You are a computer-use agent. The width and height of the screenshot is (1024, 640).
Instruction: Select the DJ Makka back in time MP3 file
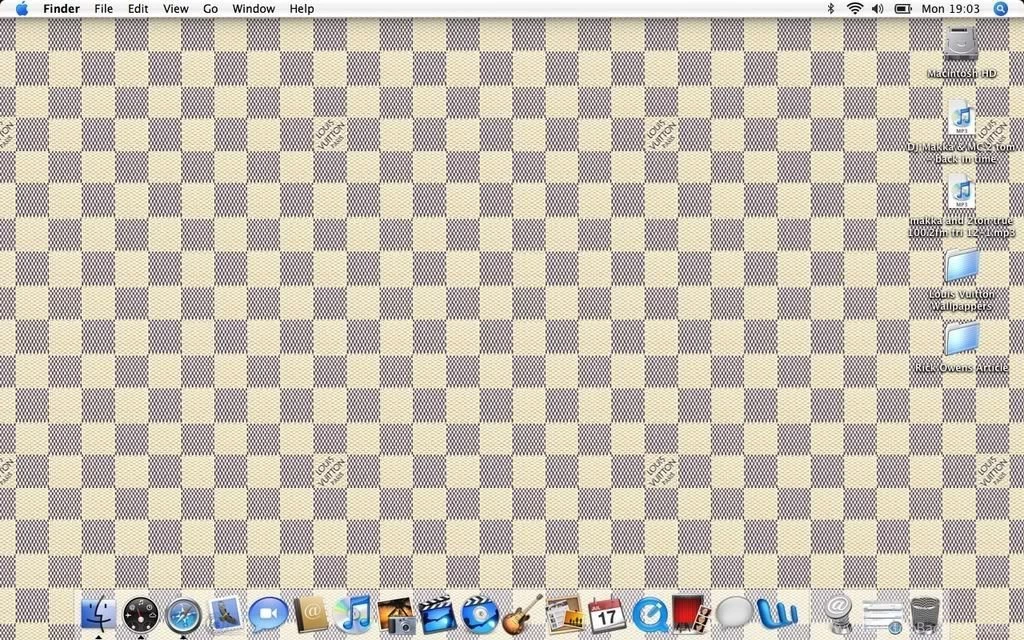tap(961, 118)
